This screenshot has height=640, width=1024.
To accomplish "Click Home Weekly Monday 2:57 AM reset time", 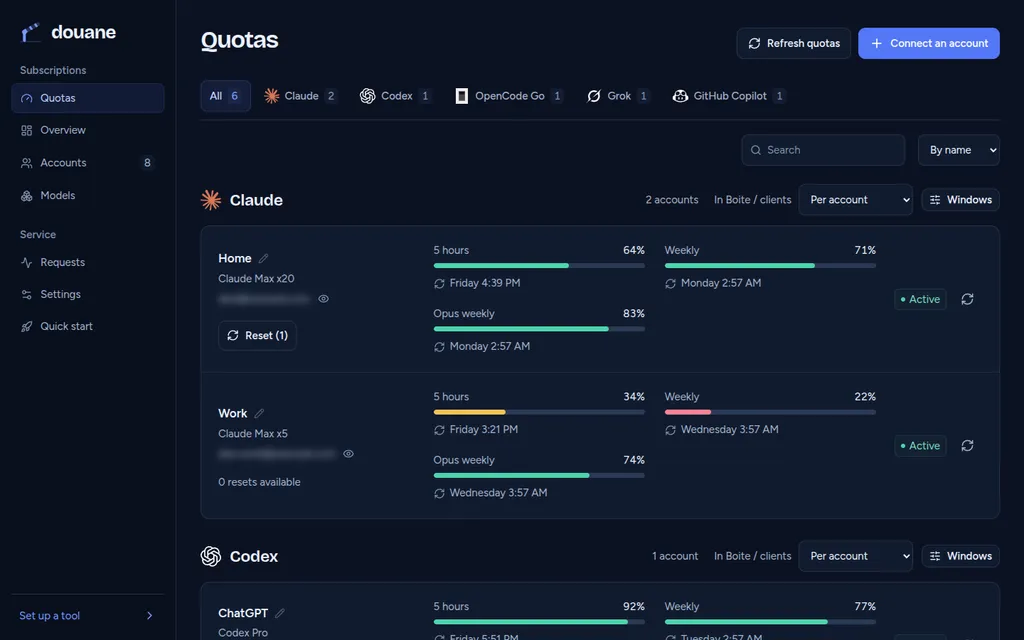I will (720, 283).
